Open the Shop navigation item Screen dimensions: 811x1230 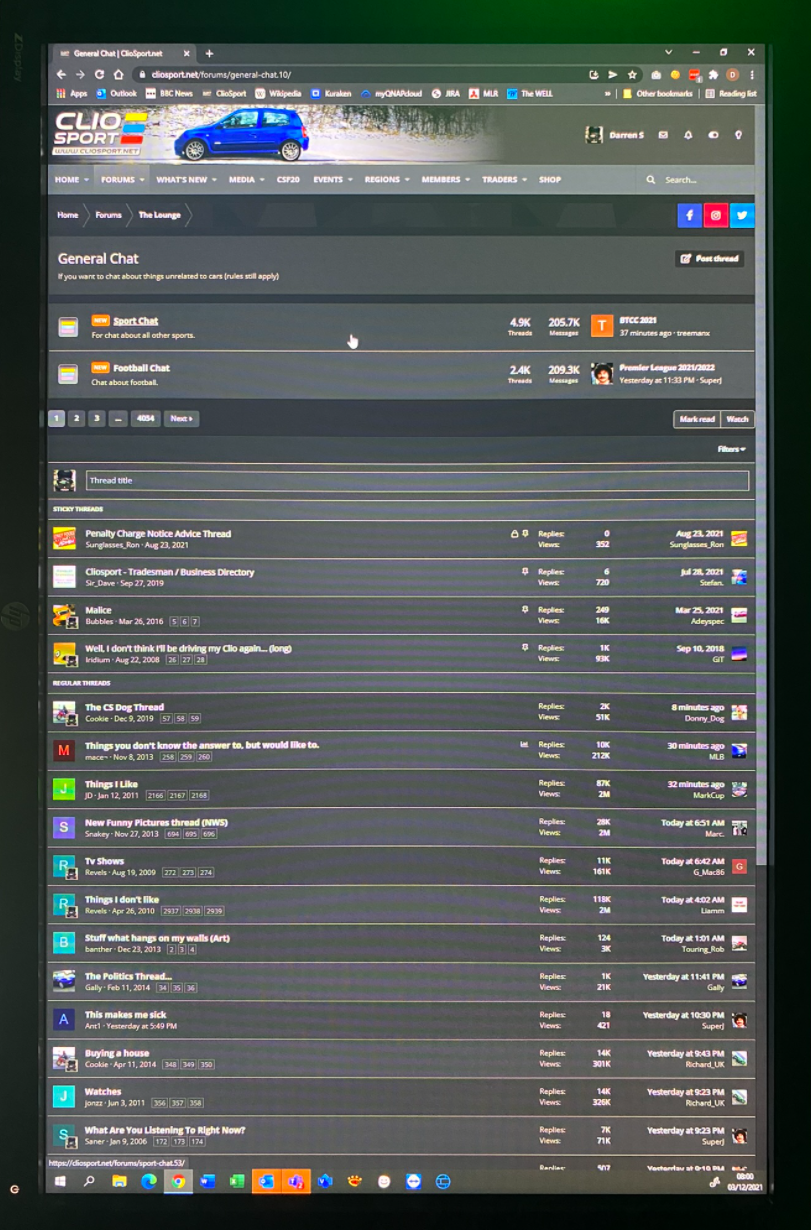(x=550, y=180)
